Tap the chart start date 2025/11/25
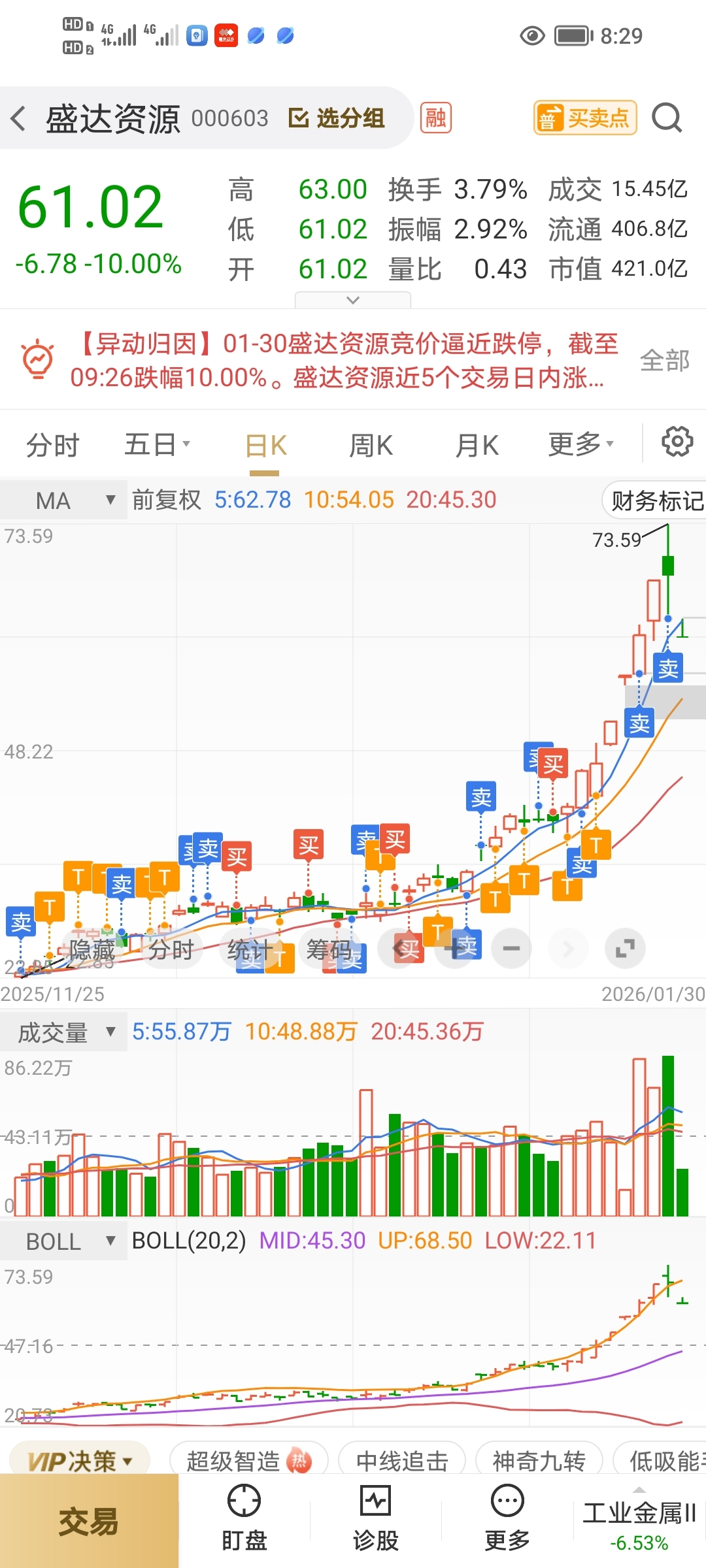This screenshot has width=706, height=1568. click(52, 994)
